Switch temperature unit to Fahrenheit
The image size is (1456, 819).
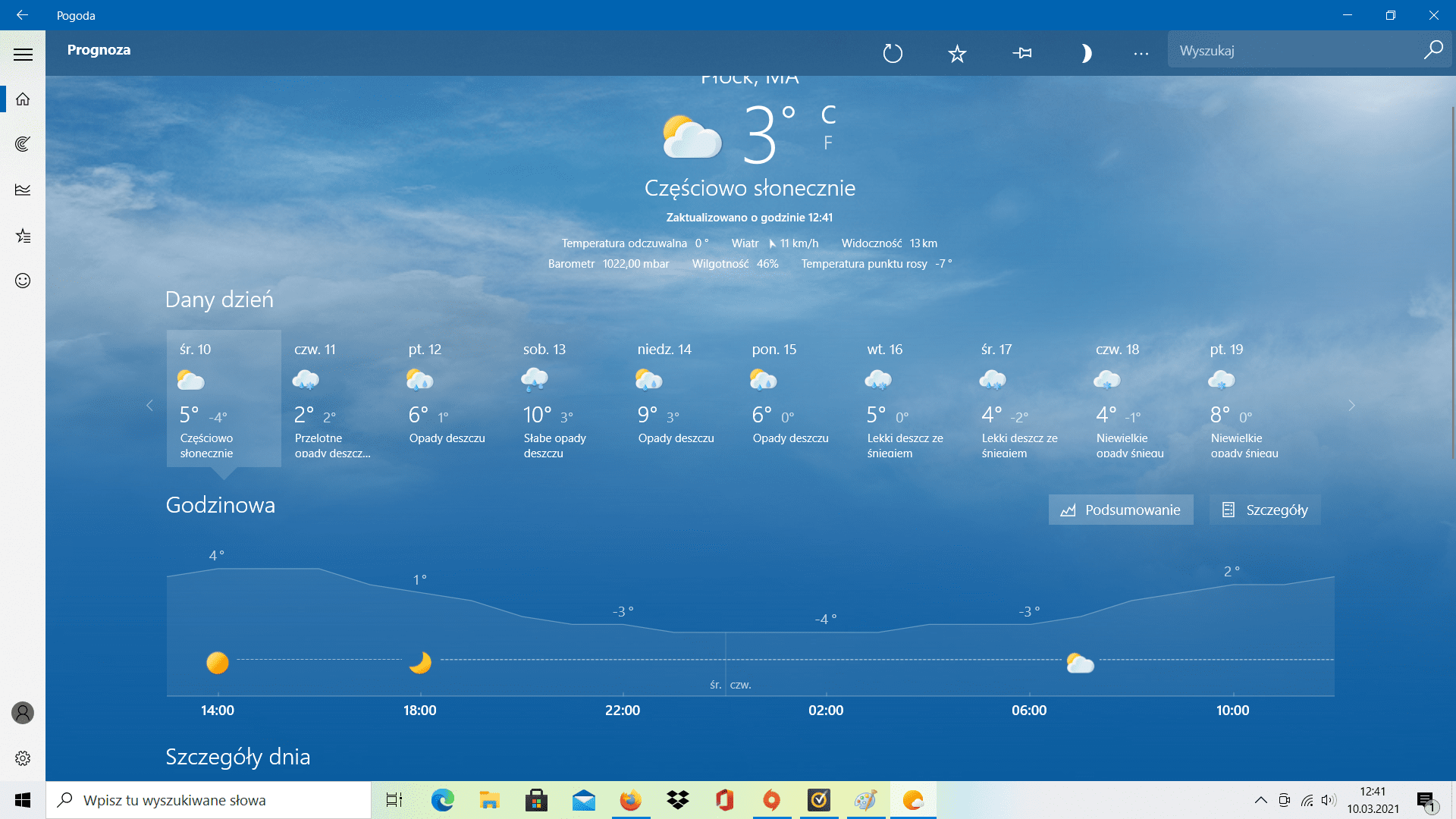coord(828,143)
